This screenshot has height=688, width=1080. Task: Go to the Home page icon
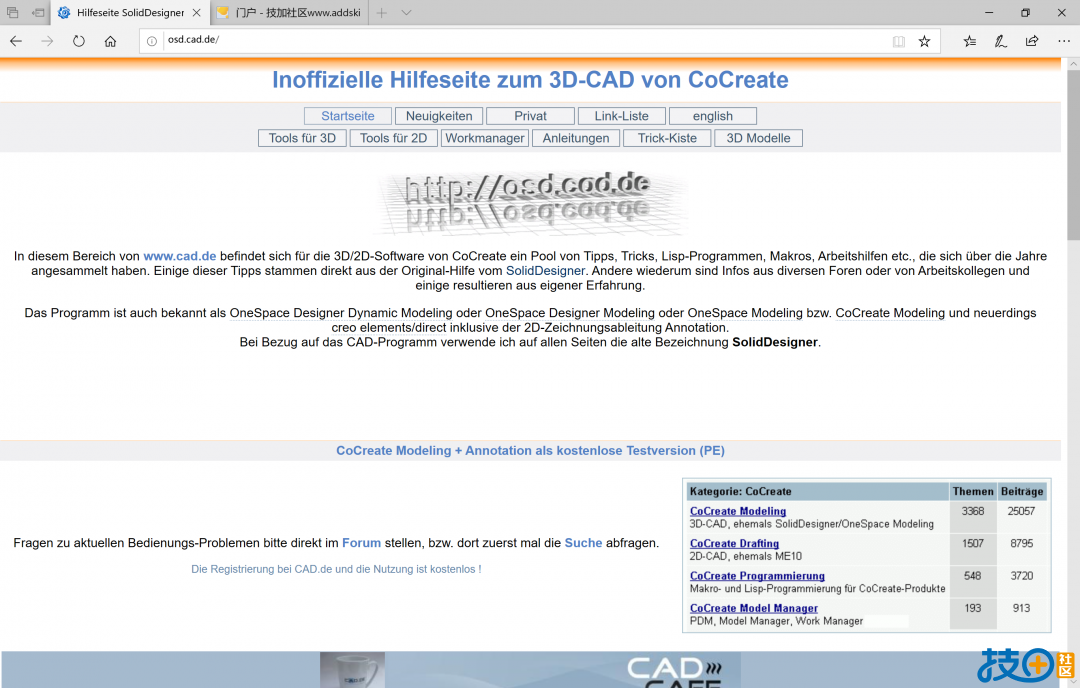[110, 41]
